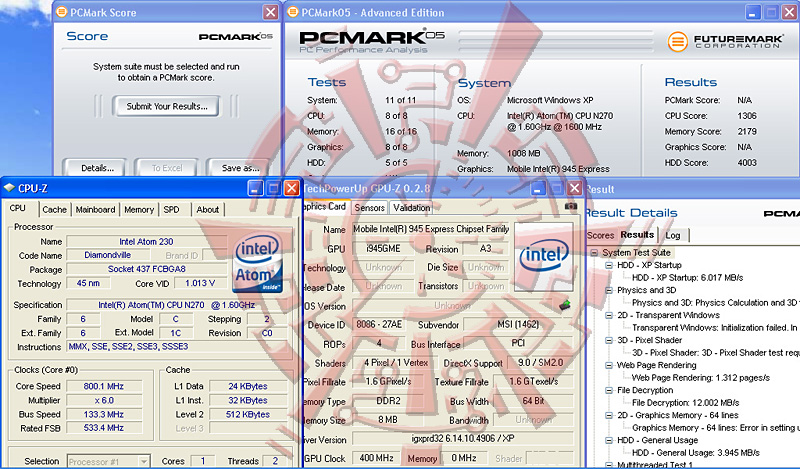Click the CPU-Z title bar icon
This screenshot has height=469, width=800.
tap(9, 188)
